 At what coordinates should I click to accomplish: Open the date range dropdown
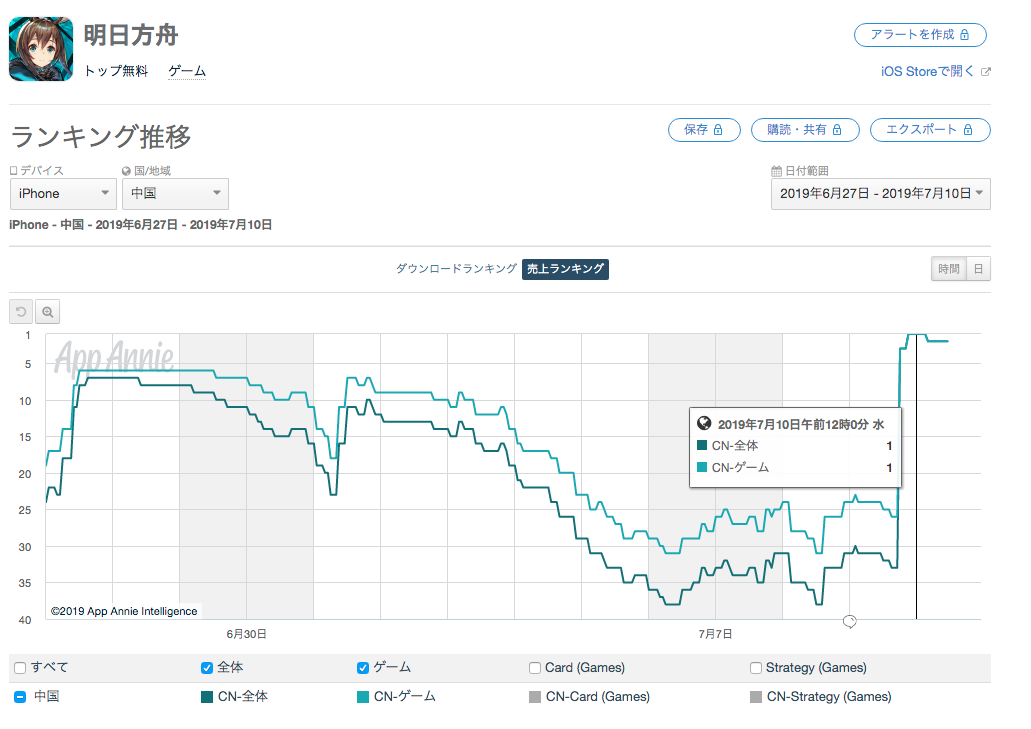(x=880, y=194)
